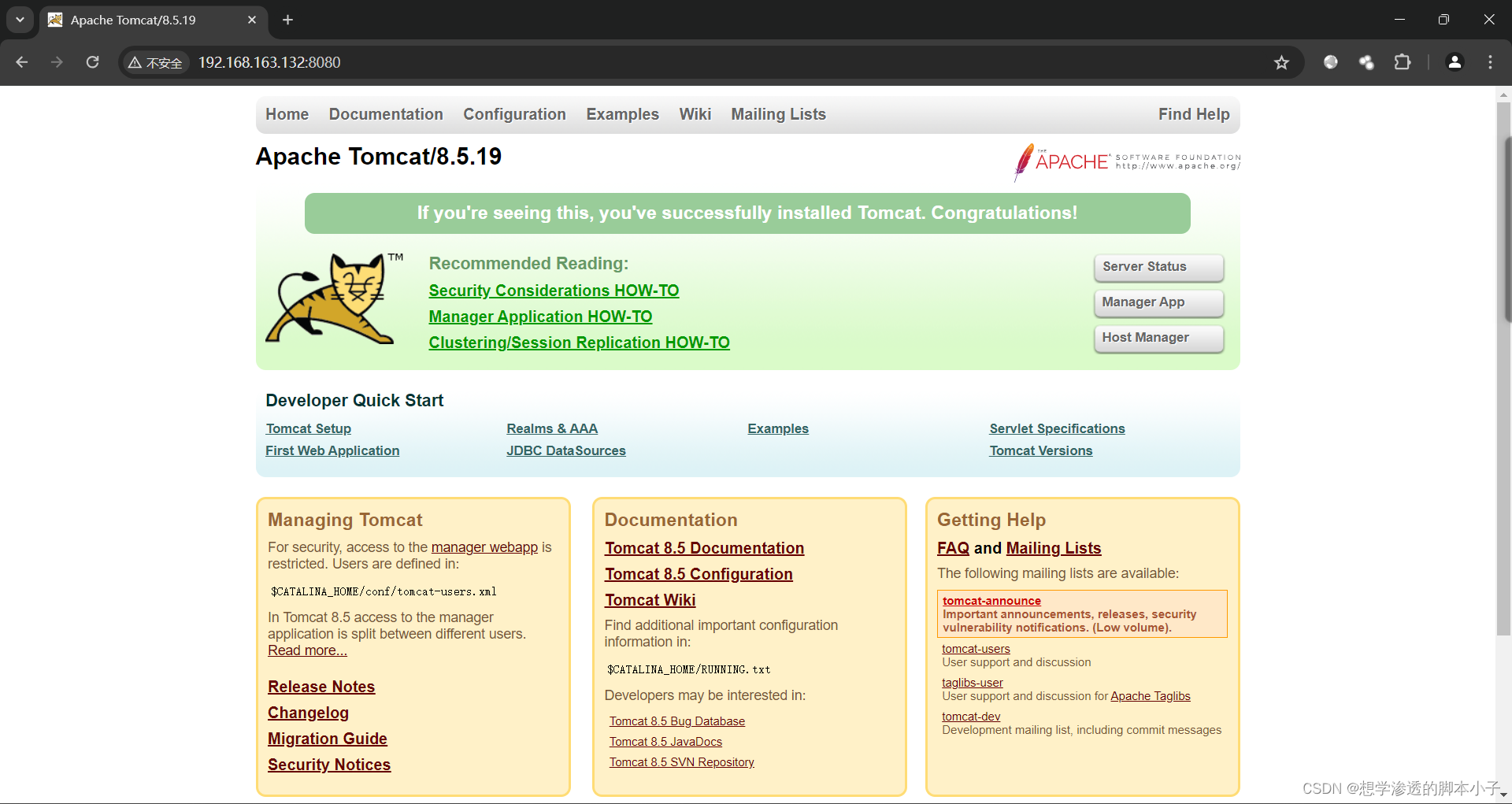
Task: Open Mailing Lists link under Getting Help
Action: coord(1054,548)
